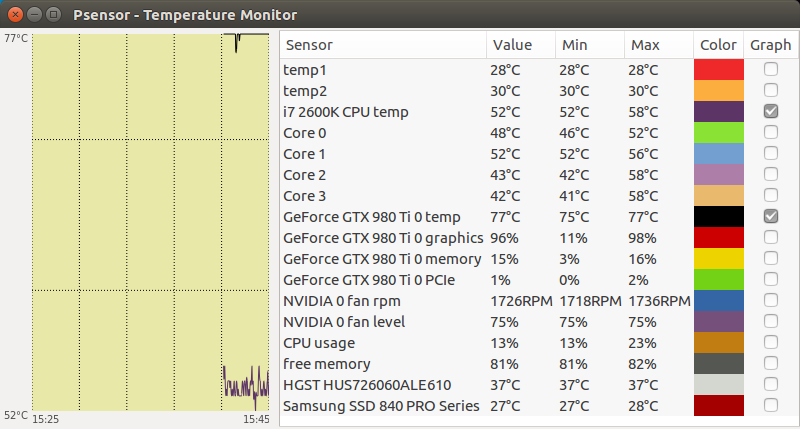Click the yellow swatch for GTX memory
This screenshot has height=429, width=800.
click(x=718, y=258)
